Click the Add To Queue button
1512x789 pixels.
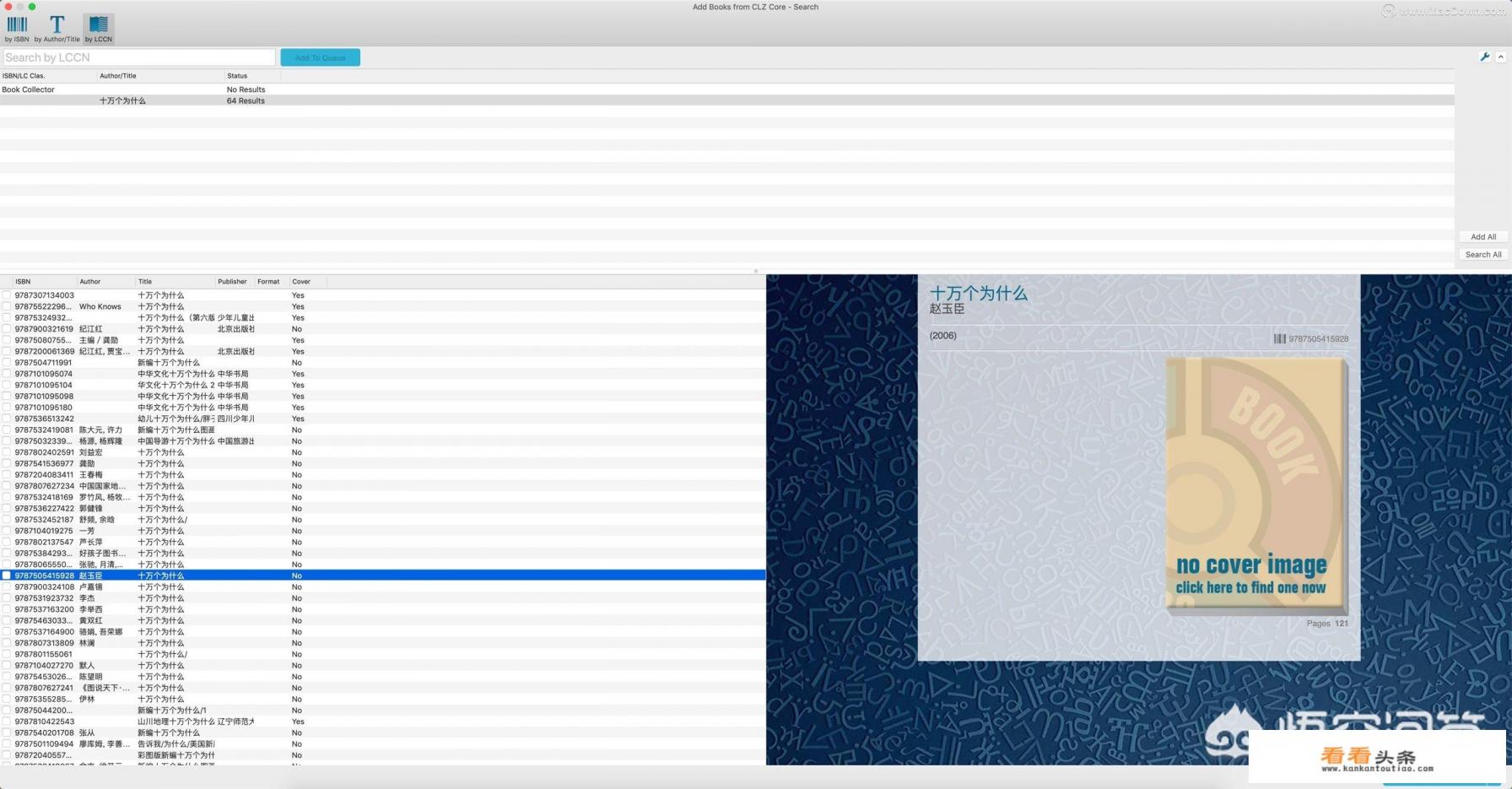pyautogui.click(x=320, y=57)
